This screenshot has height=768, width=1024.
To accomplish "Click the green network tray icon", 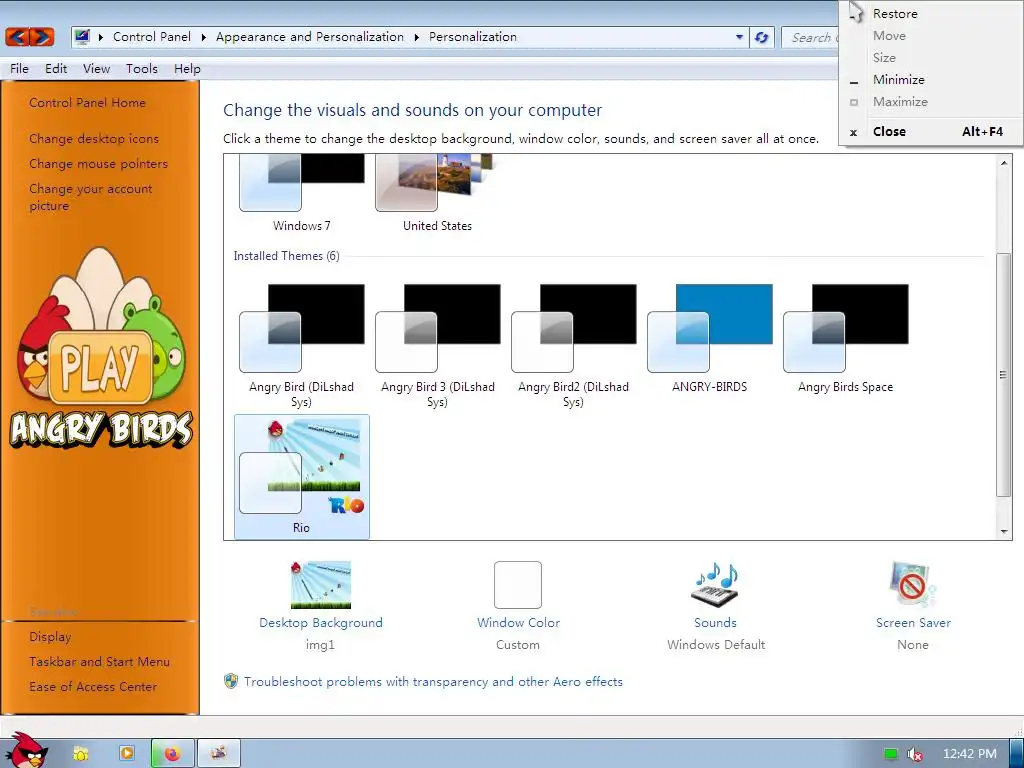I will [890, 754].
